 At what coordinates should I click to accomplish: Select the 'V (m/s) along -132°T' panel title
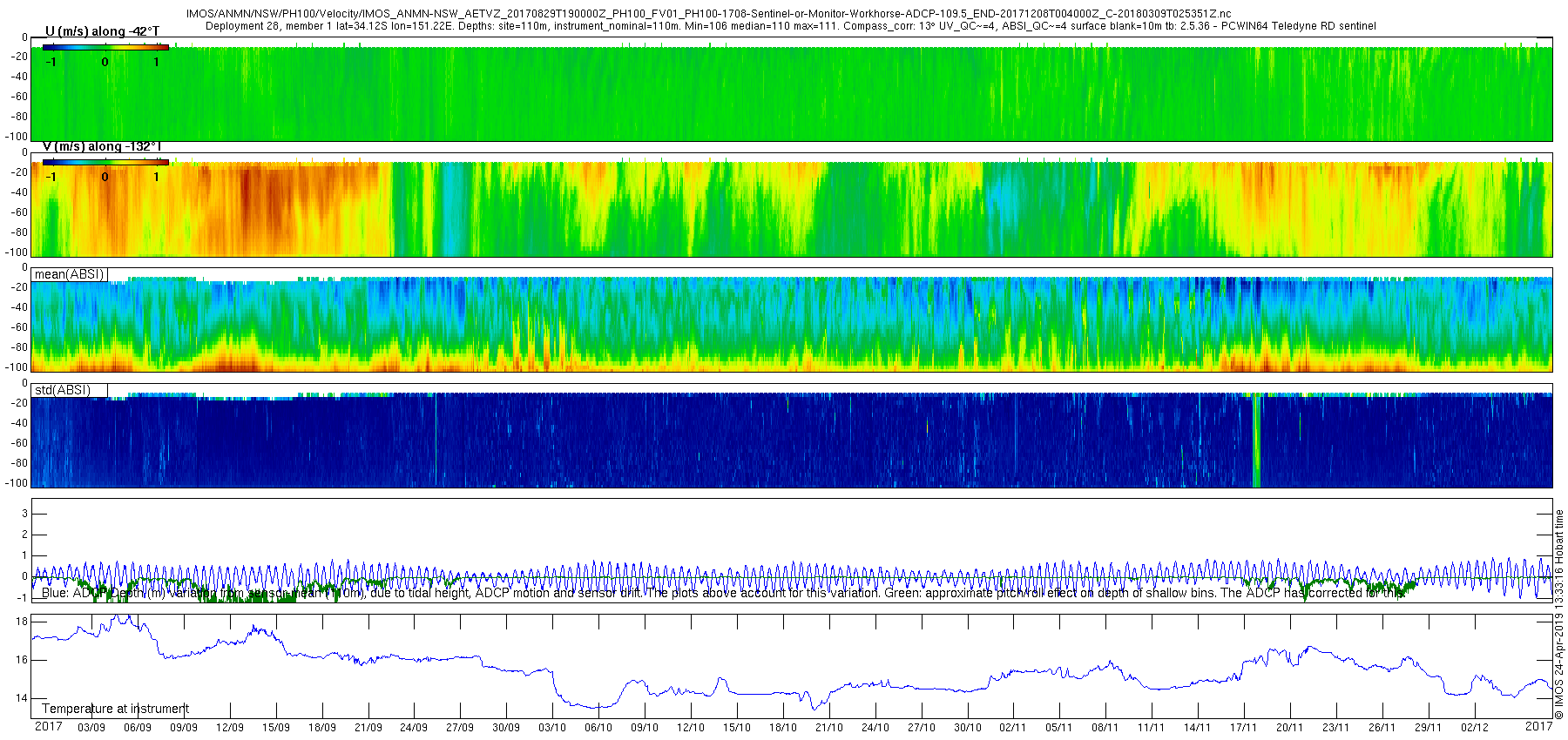pos(102,146)
